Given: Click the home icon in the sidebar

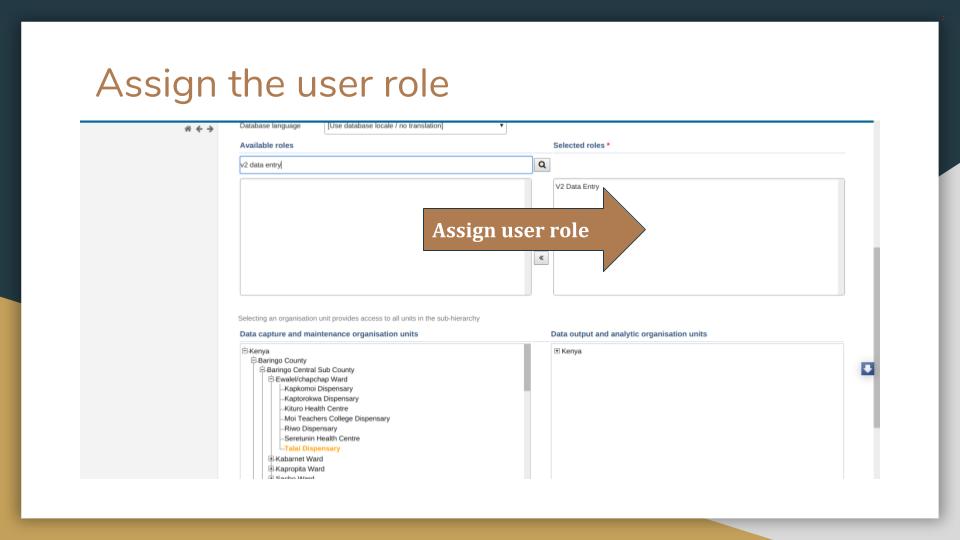Looking at the screenshot, I should (x=188, y=129).
